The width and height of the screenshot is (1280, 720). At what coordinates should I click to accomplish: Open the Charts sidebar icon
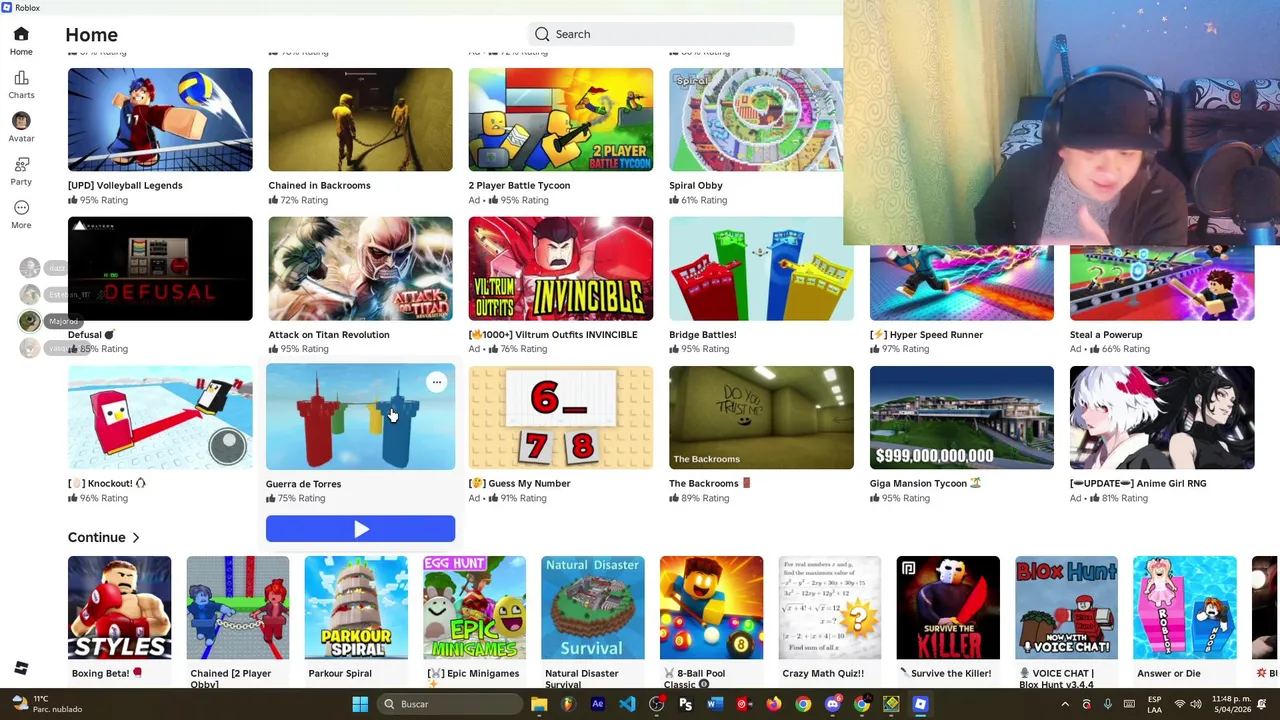(21, 85)
